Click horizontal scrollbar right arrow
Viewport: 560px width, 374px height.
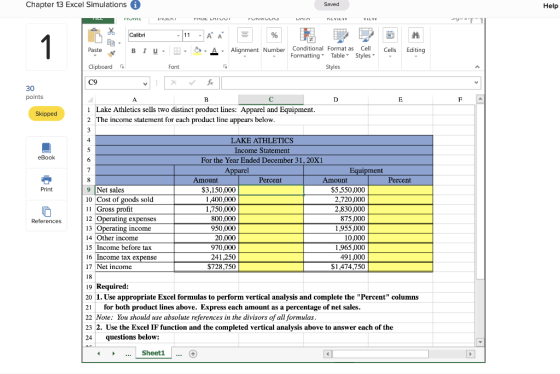[470, 354]
